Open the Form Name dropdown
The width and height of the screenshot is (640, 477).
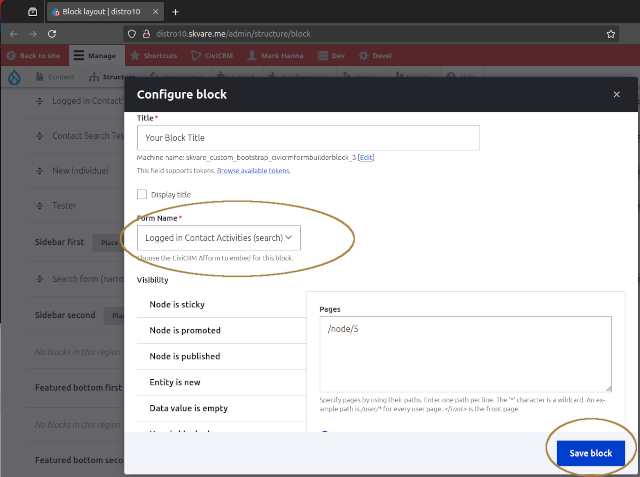click(x=219, y=238)
